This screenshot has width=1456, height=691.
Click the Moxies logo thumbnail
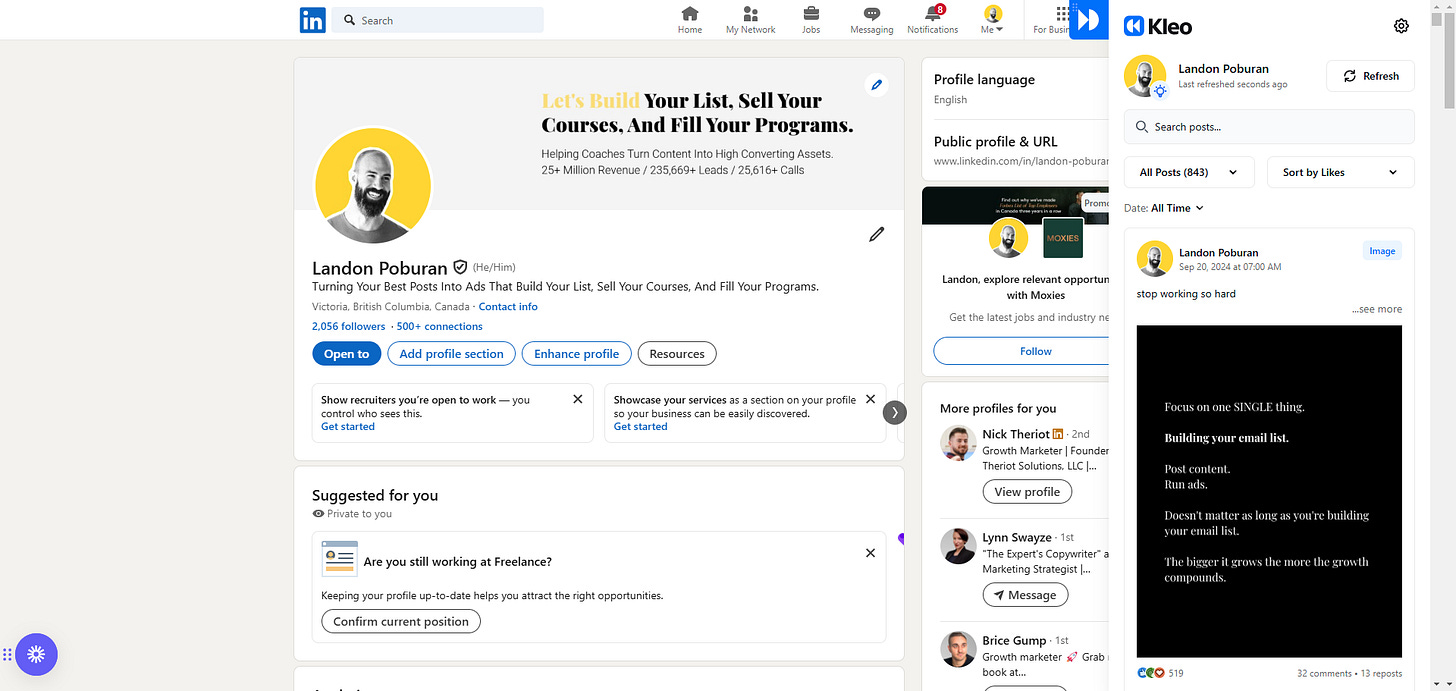point(1062,238)
